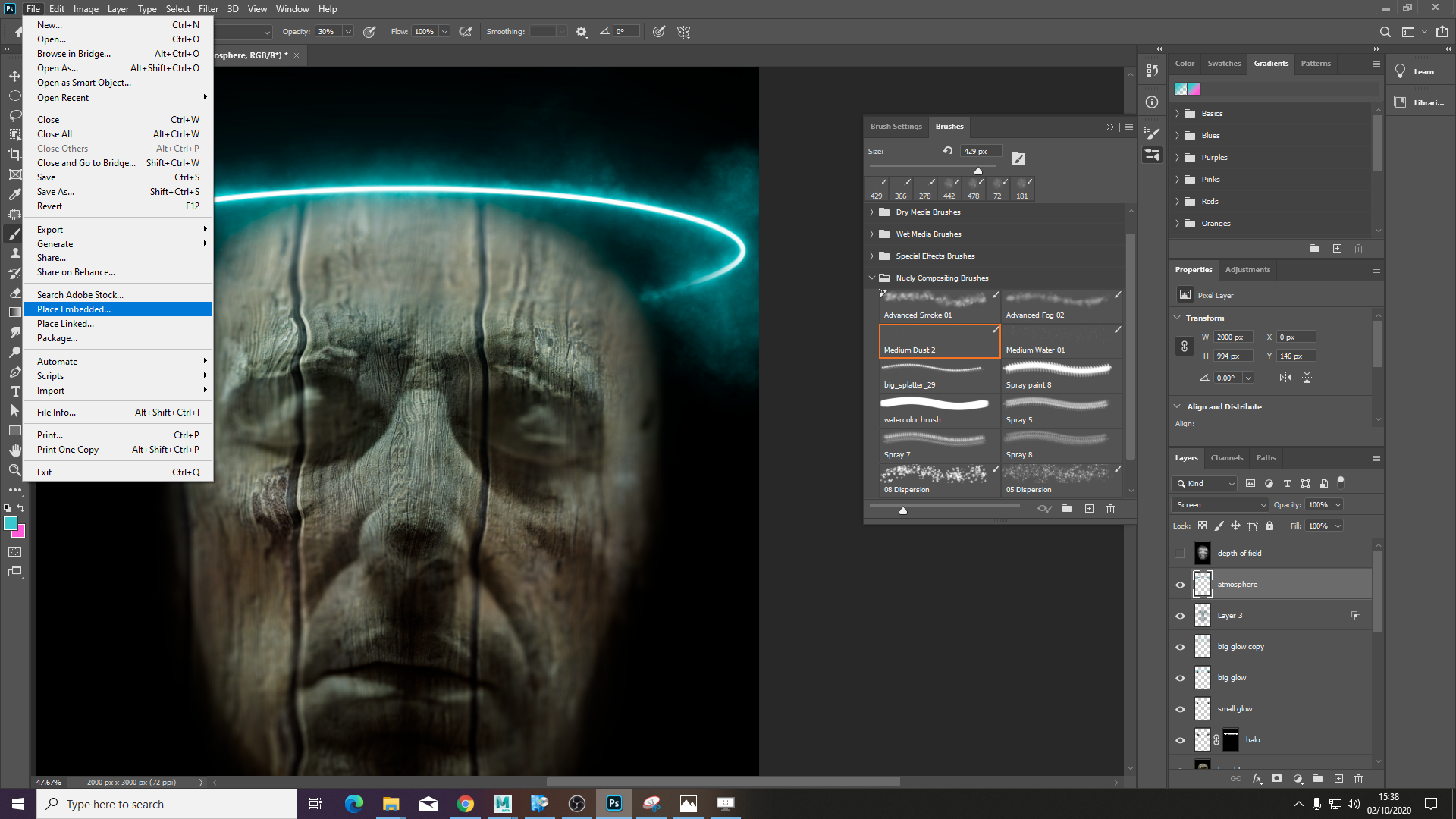
Task: Click the foreground color swatch
Action: 11,523
